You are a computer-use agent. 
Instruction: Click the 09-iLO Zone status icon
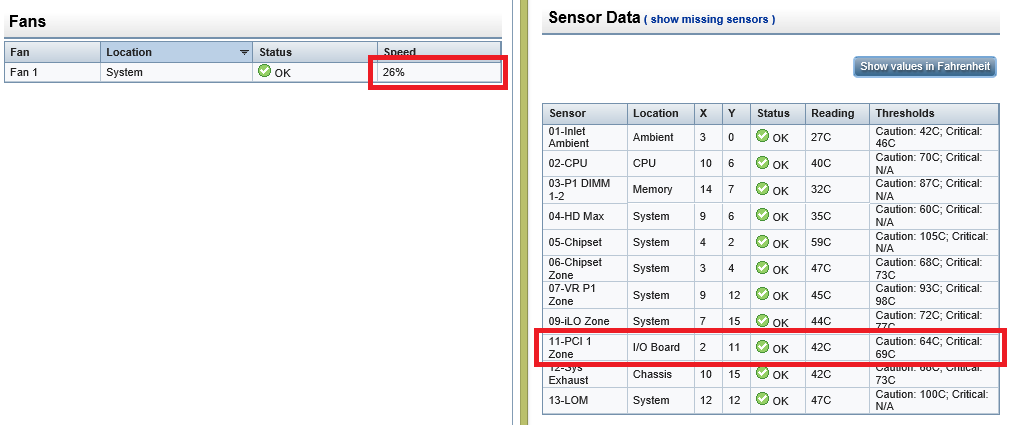tap(763, 320)
